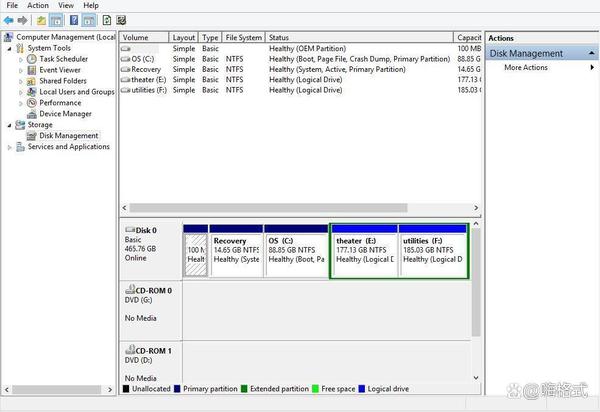Click the gray Forward arrow in toolbar
The width and height of the screenshot is (600, 412).
23,20
